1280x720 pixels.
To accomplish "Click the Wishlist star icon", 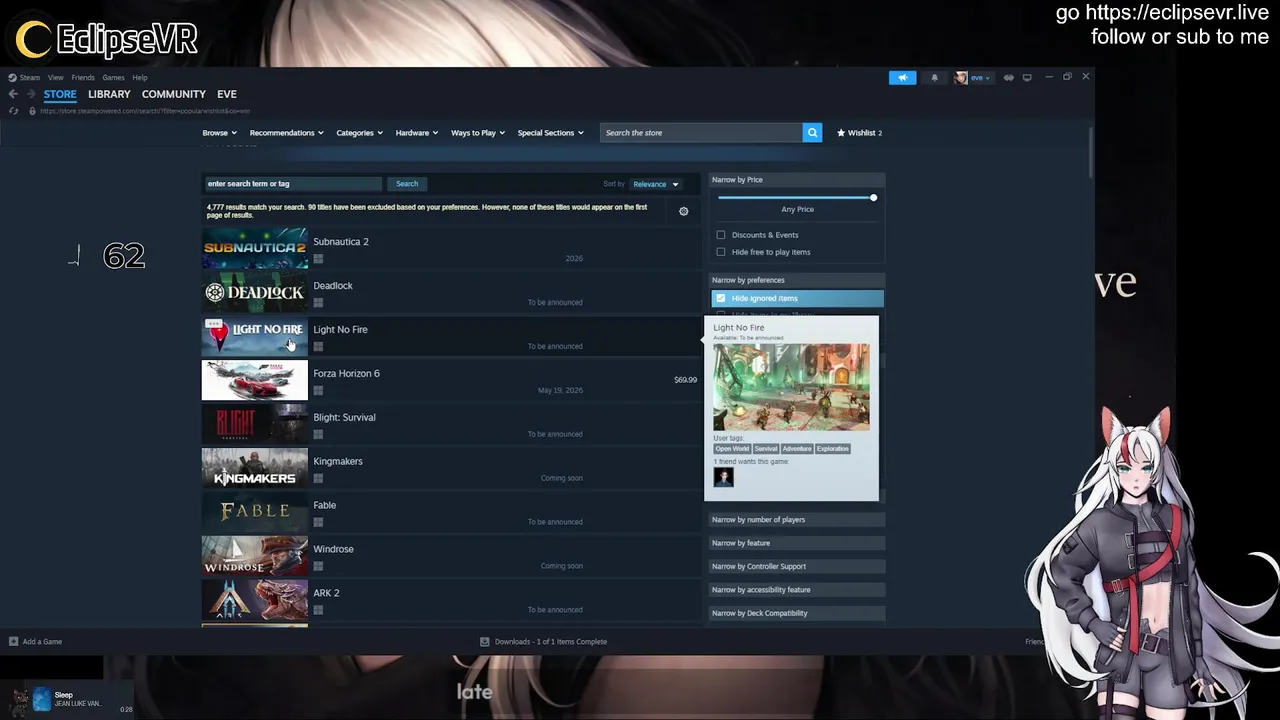I will point(841,132).
